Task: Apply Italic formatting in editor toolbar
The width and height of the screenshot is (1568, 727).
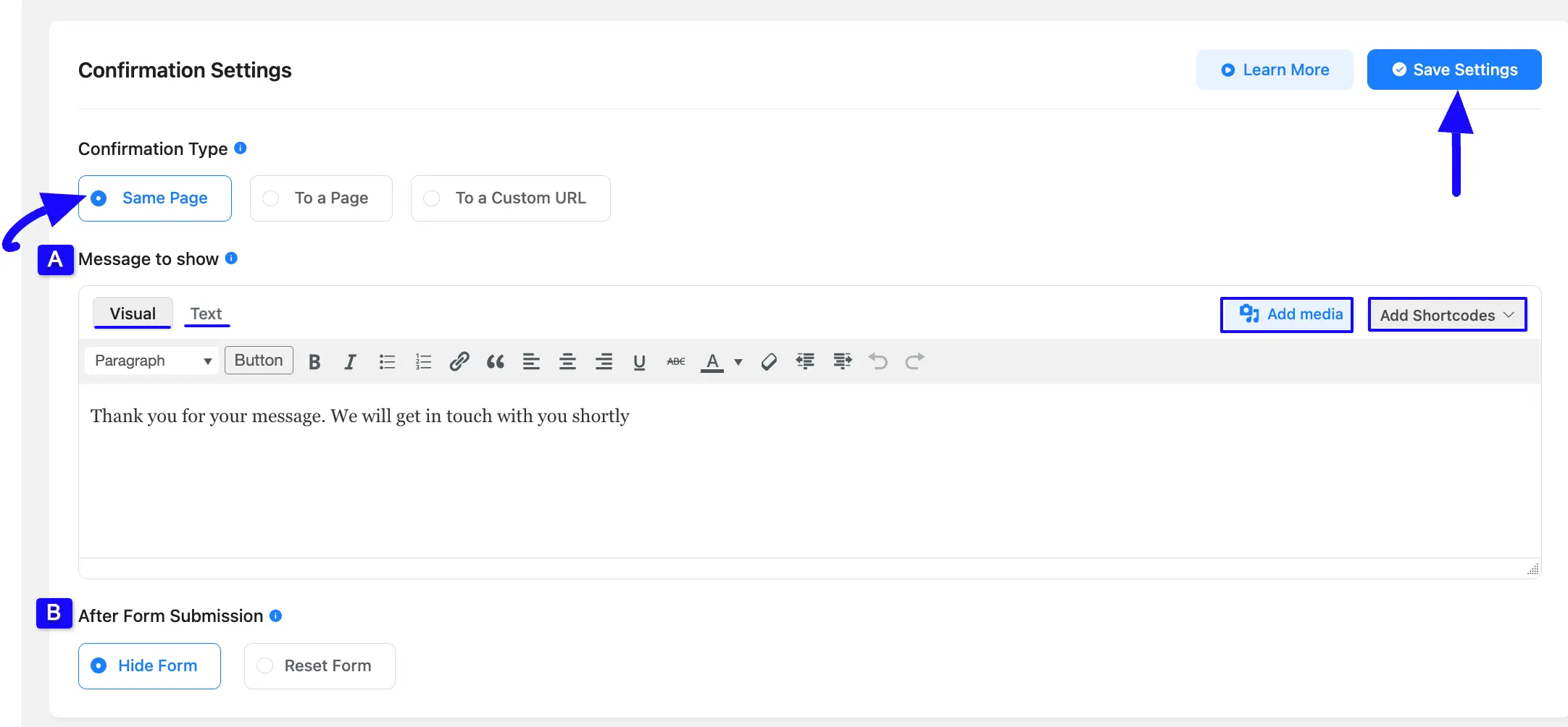Action: [351, 361]
